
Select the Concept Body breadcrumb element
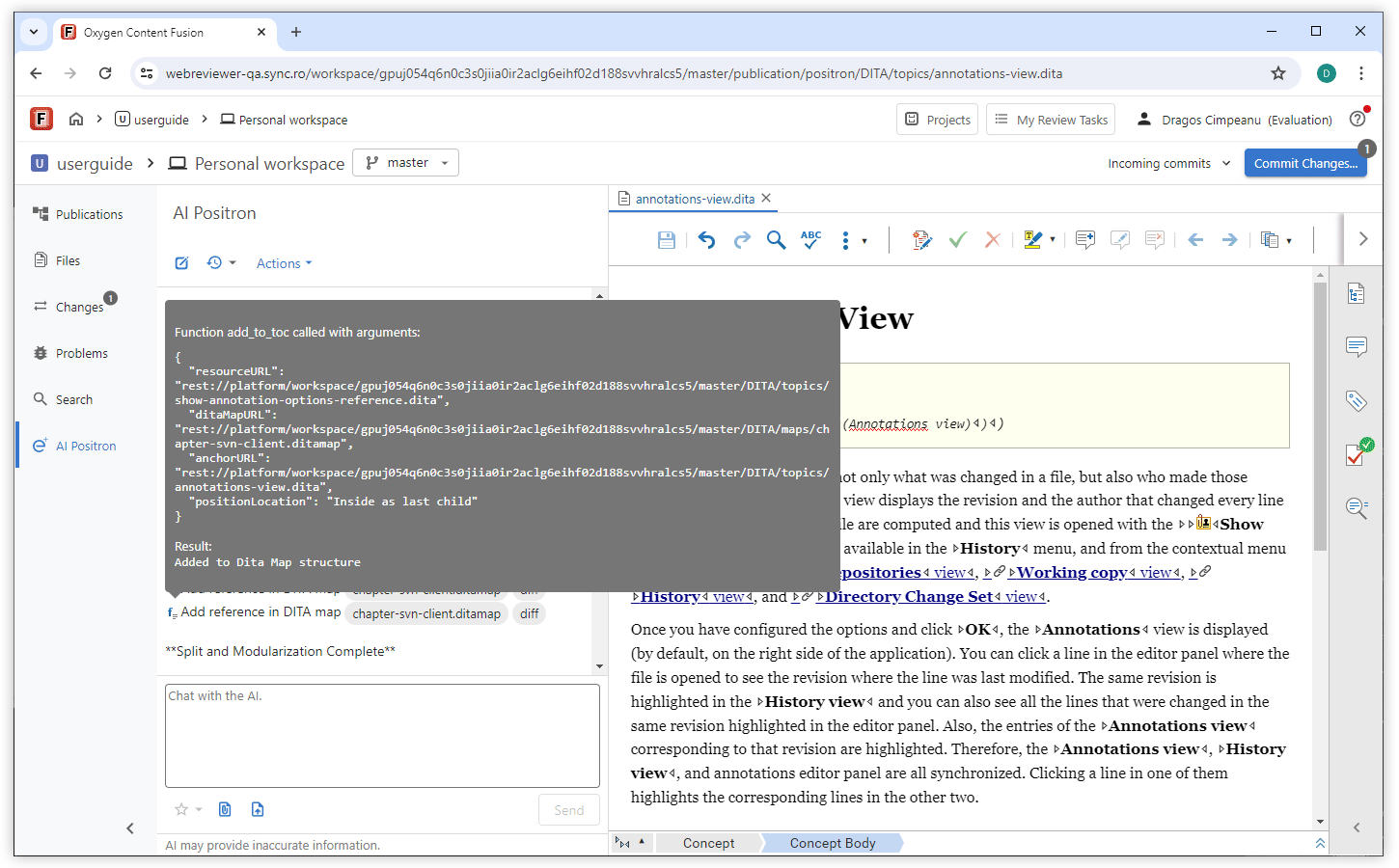[x=833, y=843]
